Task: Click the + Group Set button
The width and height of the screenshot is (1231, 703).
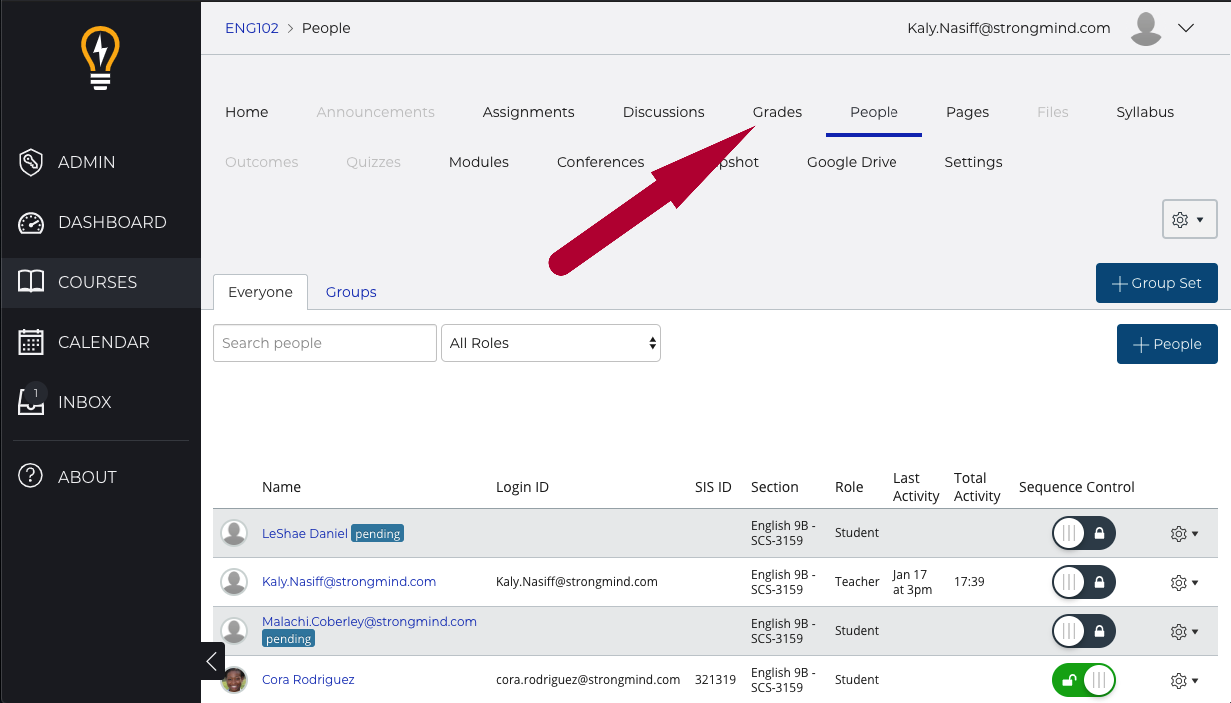Action: 1157,283
